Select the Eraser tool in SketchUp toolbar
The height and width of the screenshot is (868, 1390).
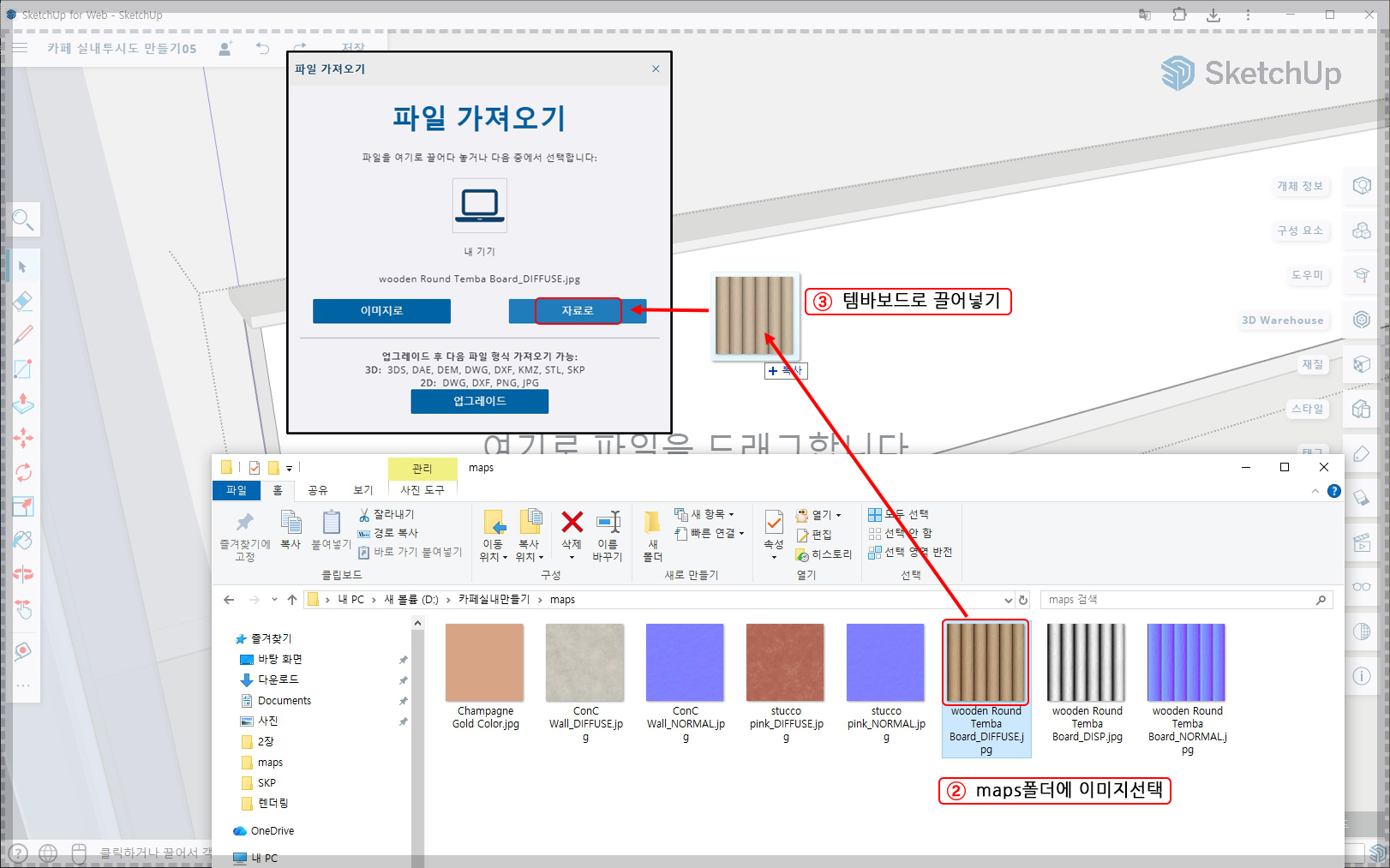[23, 301]
